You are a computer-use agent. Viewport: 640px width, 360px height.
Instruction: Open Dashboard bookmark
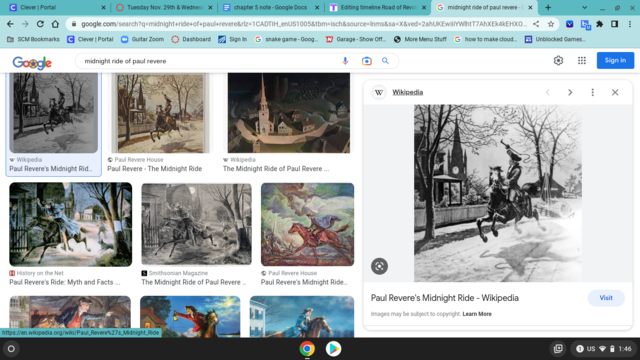click(191, 39)
